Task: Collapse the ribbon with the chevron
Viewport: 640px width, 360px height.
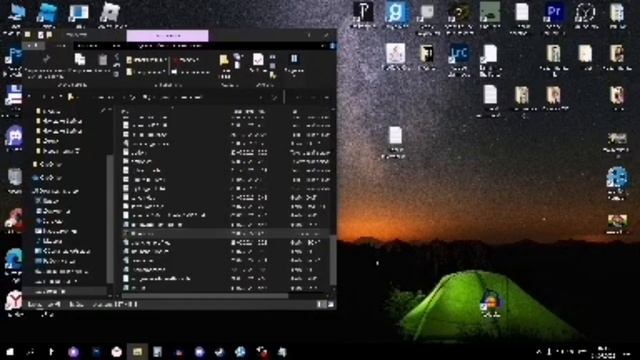Action: (322, 46)
